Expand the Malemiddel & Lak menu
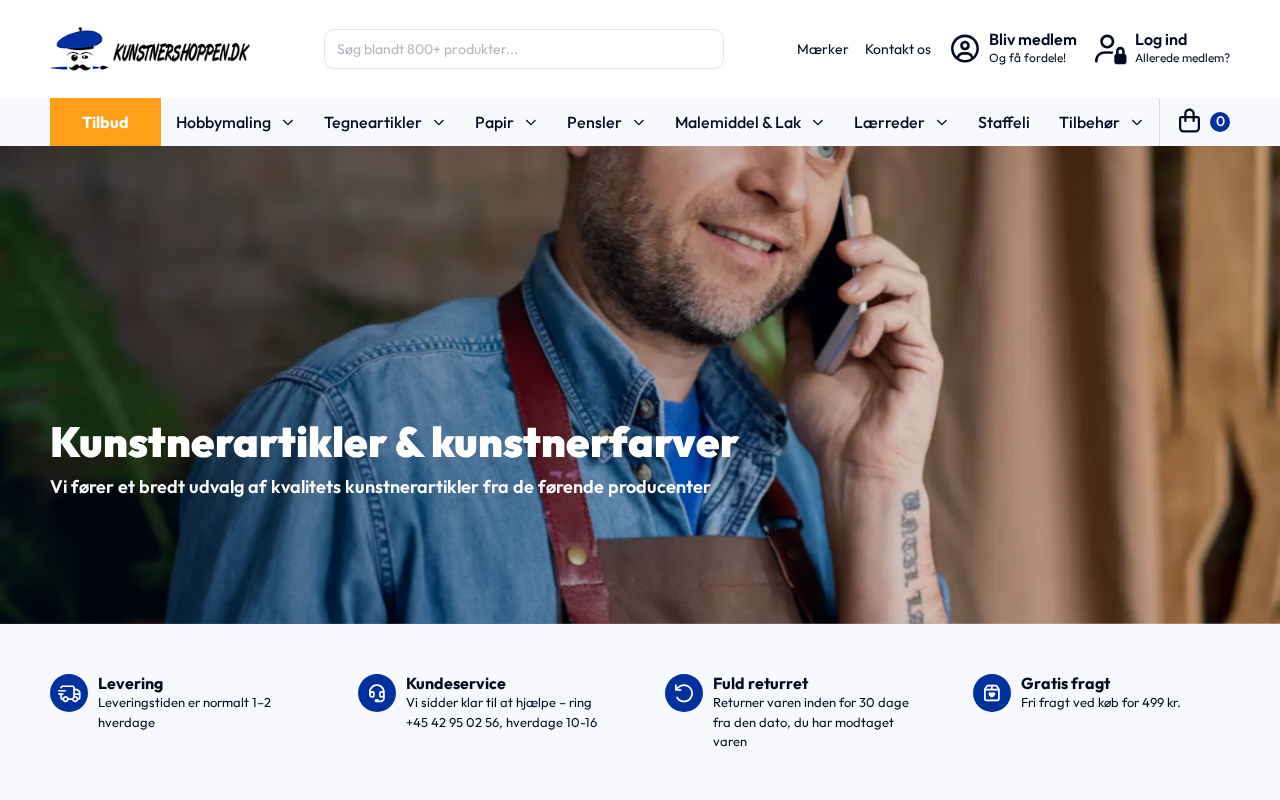Image resolution: width=1280 pixels, height=800 pixels. (750, 122)
